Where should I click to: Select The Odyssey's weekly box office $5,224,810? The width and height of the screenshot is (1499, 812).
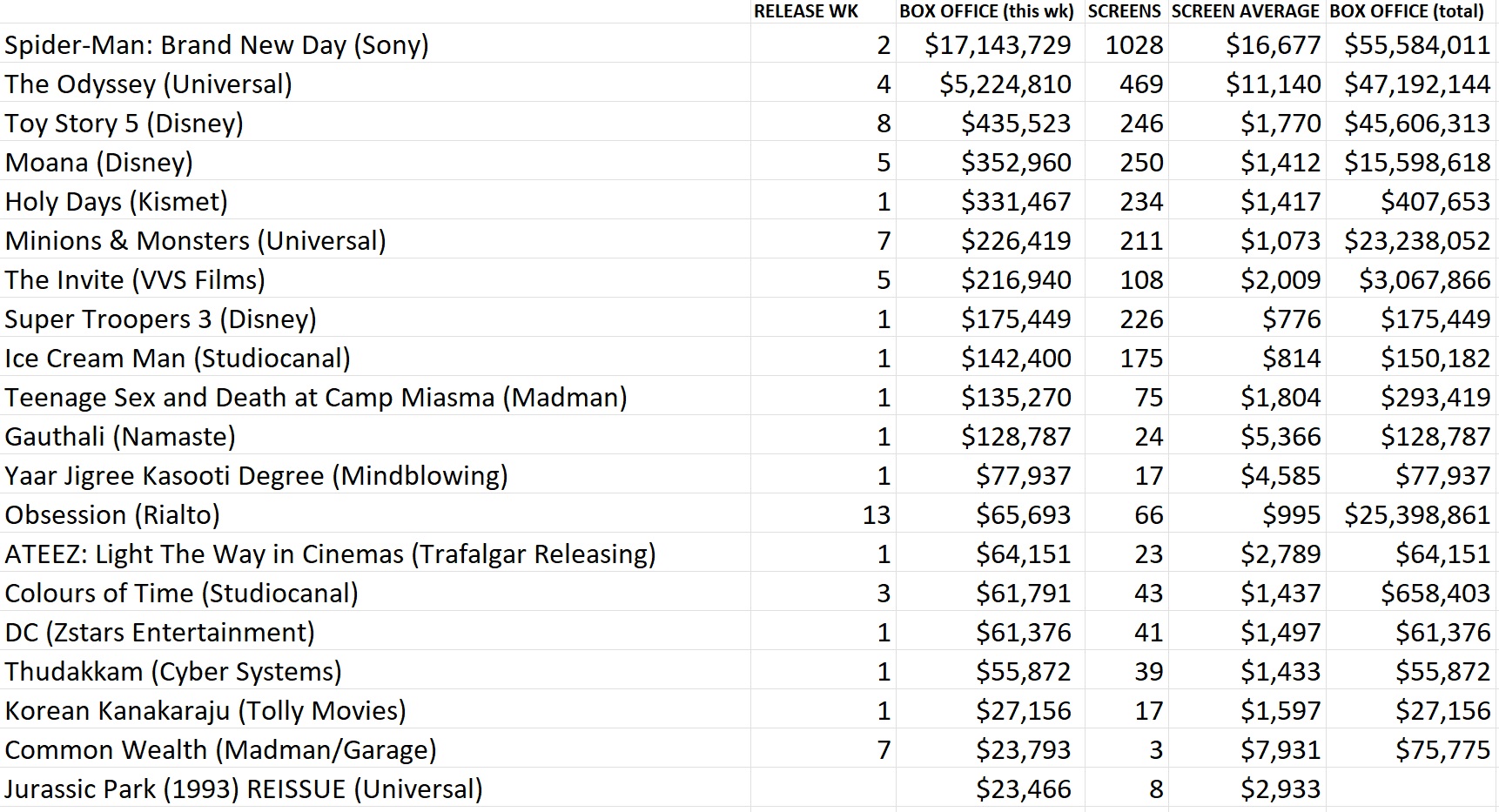pos(1005,84)
